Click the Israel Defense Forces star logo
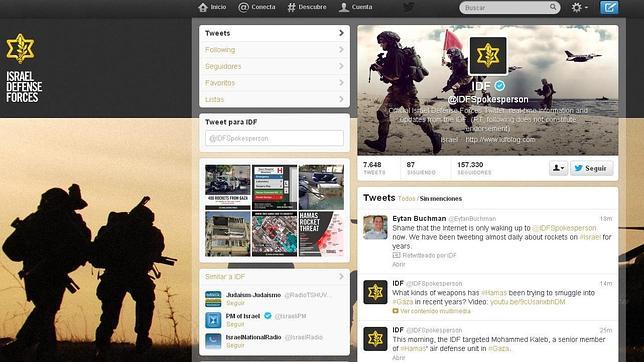Image resolution: width=644 pixels, height=362 pixels. click(20, 49)
